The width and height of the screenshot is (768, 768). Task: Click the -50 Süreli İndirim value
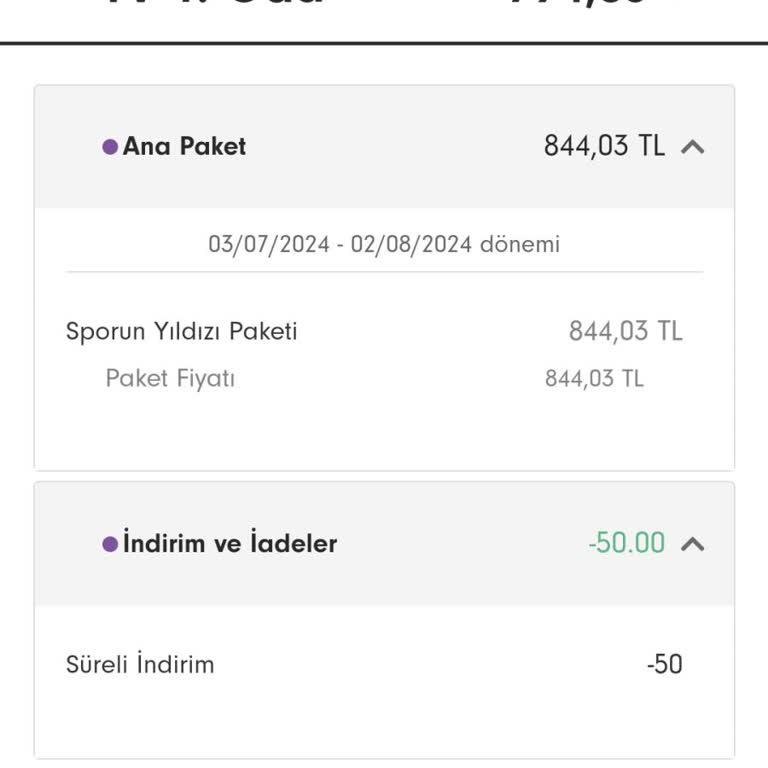[665, 664]
